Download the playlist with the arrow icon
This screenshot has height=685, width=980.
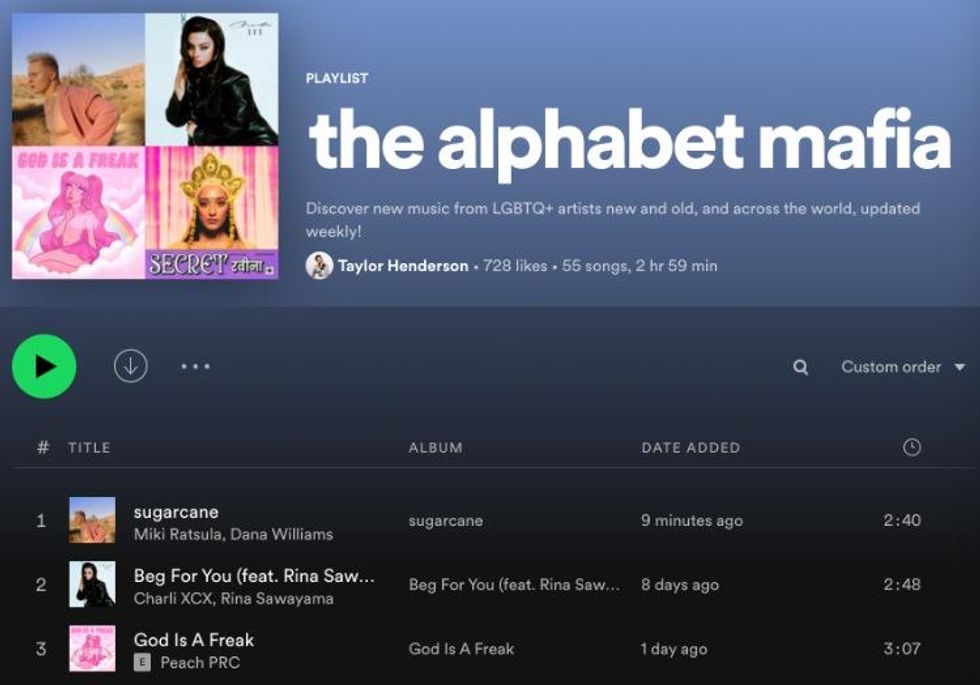tap(131, 366)
